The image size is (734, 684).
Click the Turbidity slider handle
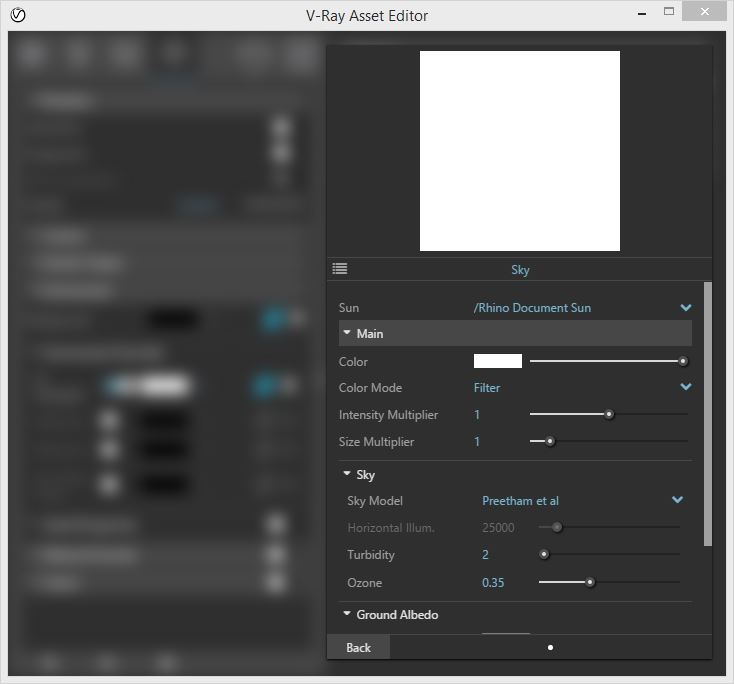(544, 554)
